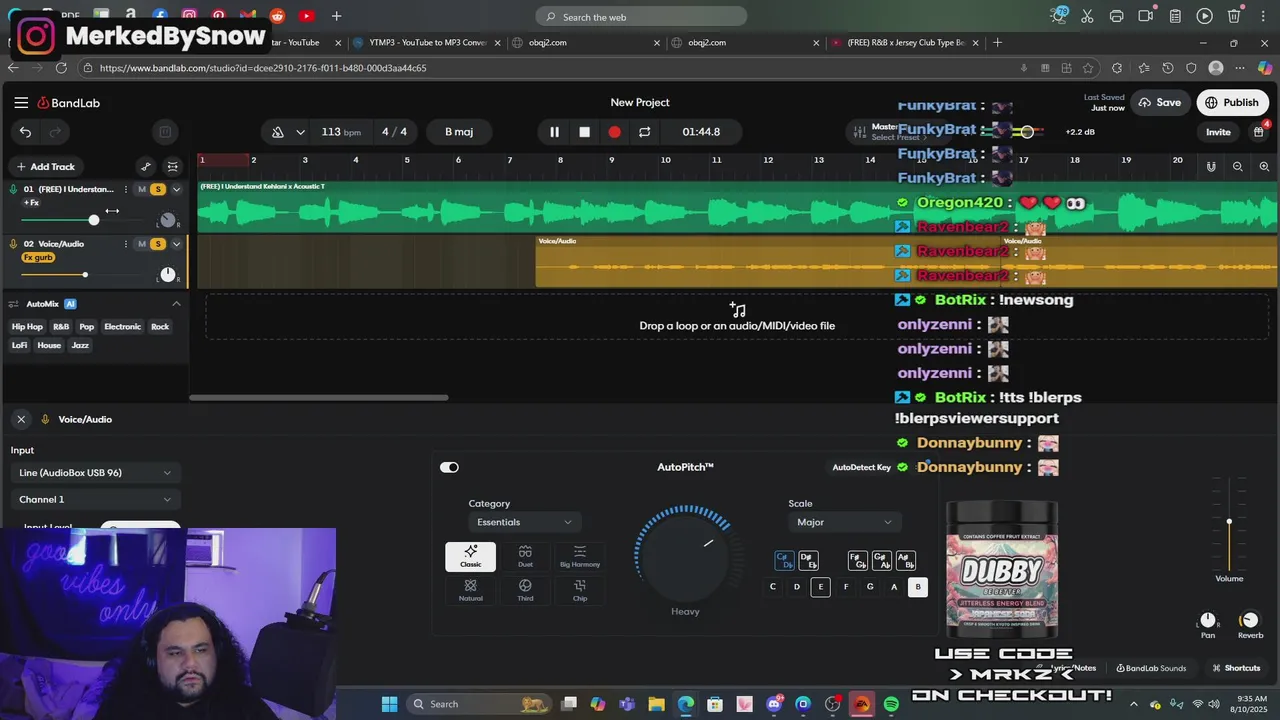Undo the last action in BandLab
This screenshot has height=720, width=1280.
tap(25, 132)
